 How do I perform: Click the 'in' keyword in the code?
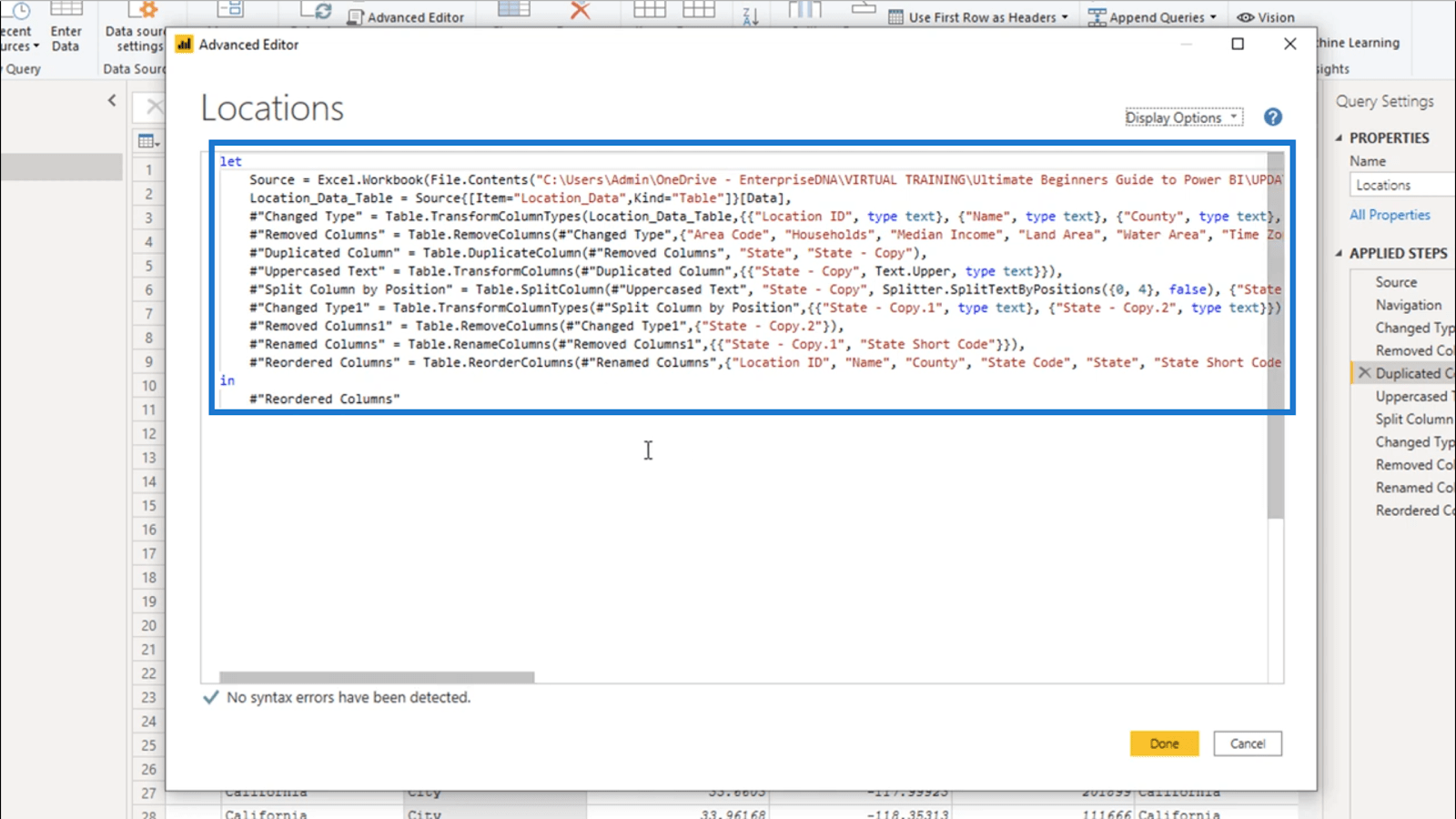[227, 380]
